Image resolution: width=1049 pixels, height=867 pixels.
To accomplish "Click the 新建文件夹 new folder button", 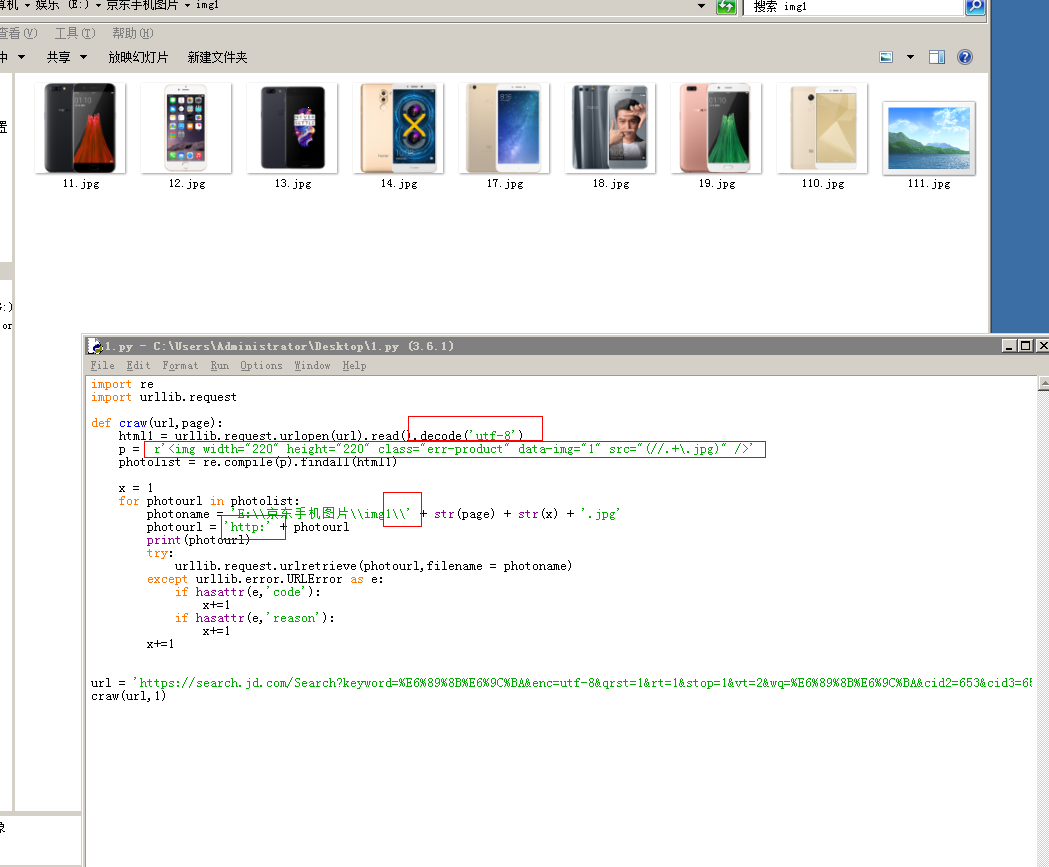I will 217,58.
